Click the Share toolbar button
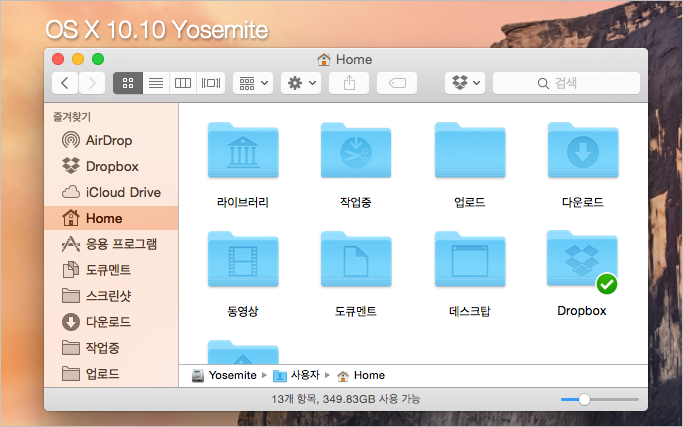Screen dimensions: 683x427 click(349, 83)
